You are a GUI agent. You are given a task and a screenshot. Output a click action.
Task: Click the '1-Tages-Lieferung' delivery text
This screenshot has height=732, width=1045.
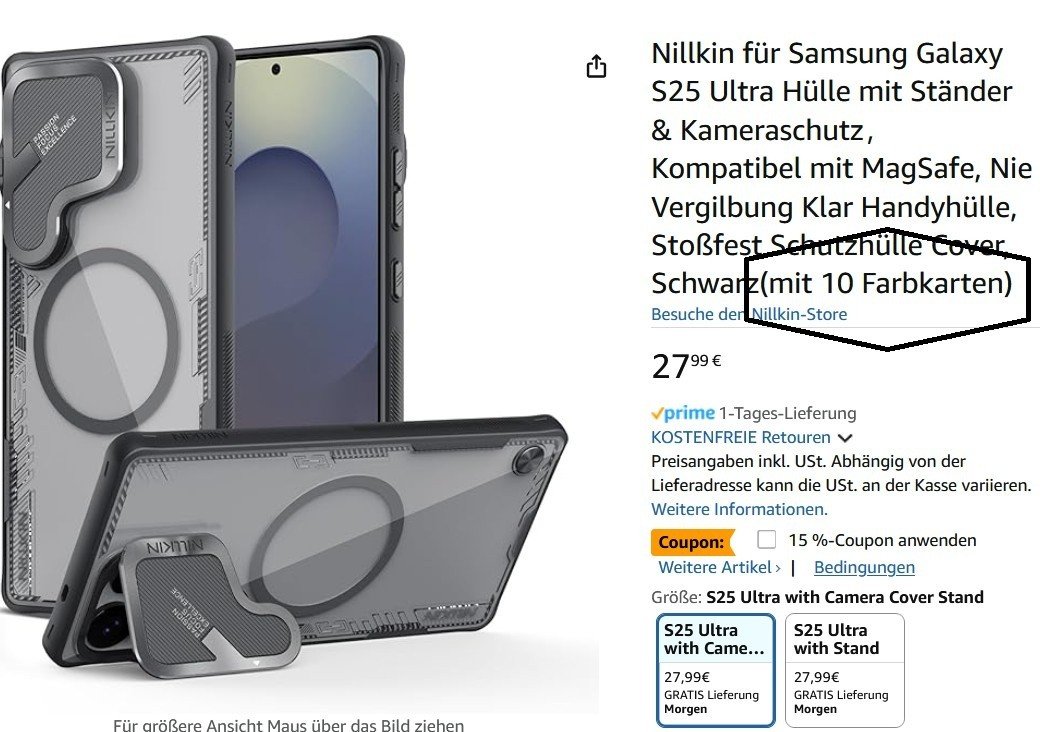pyautogui.click(x=787, y=413)
